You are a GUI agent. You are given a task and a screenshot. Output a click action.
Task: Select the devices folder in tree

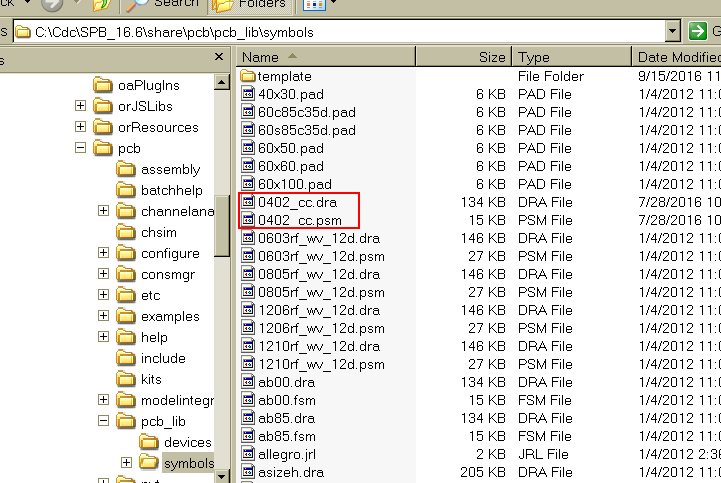[175, 442]
